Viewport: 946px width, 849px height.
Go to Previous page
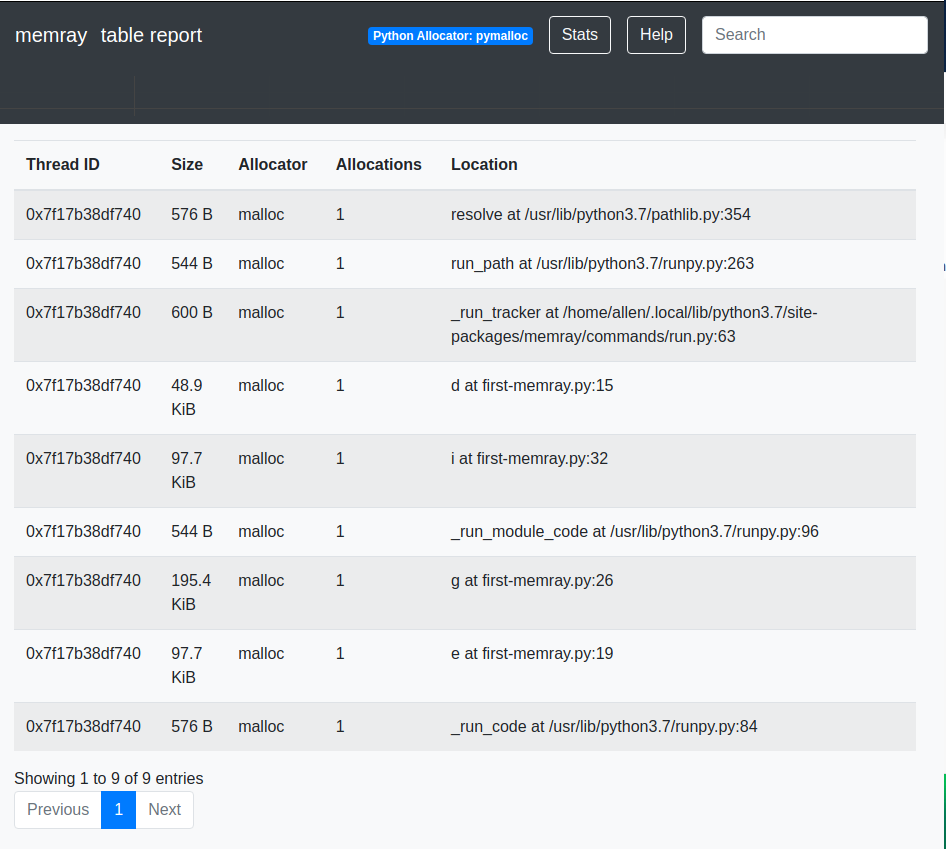(x=58, y=810)
